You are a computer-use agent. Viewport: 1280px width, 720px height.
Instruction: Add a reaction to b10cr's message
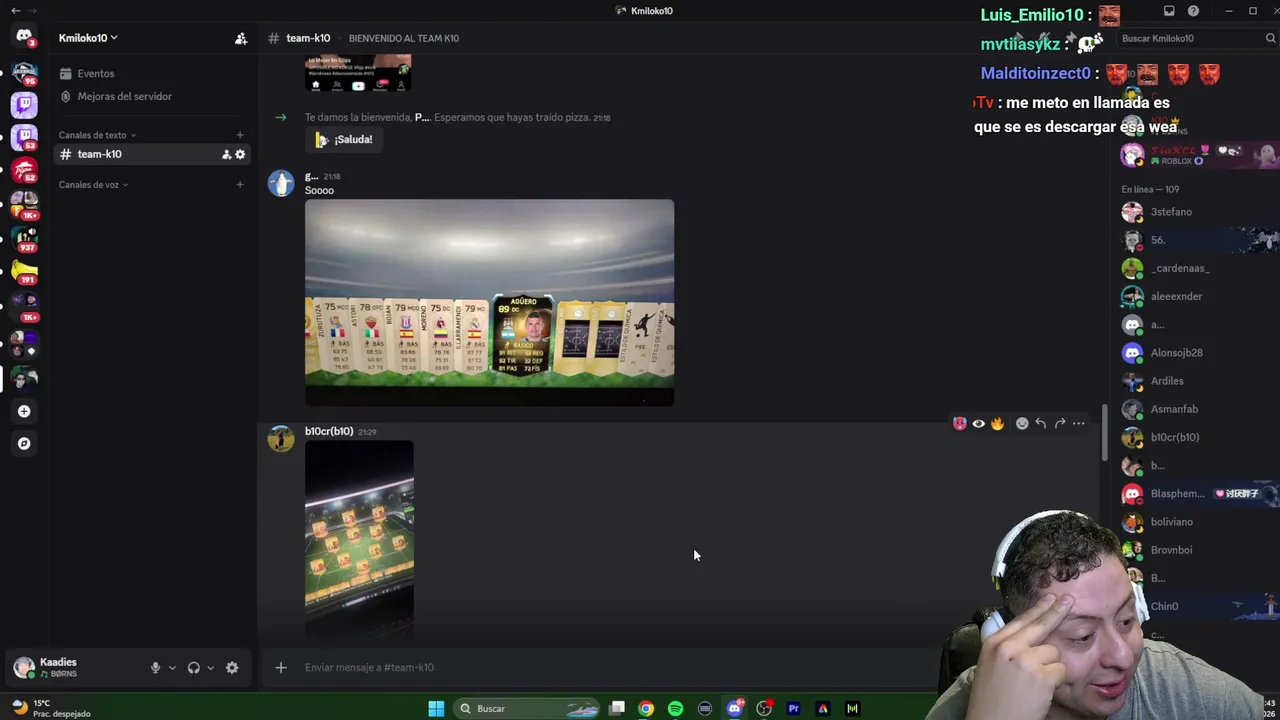coord(1022,424)
